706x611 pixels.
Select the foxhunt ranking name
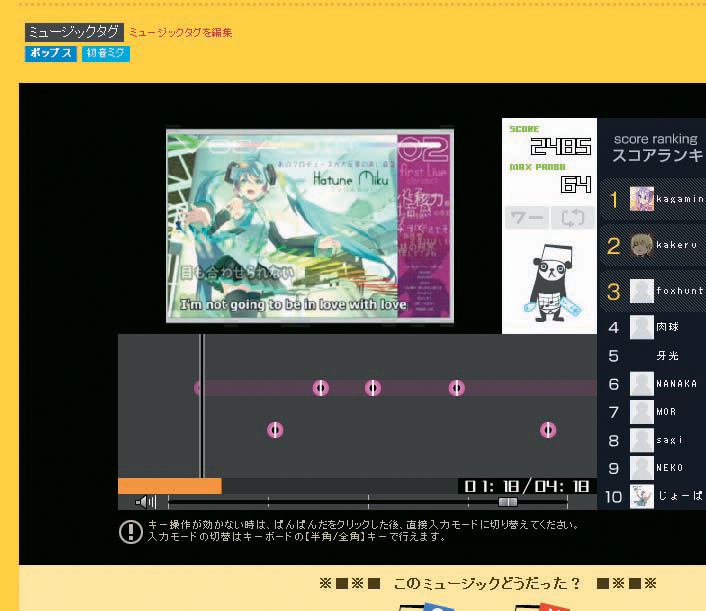(680, 291)
